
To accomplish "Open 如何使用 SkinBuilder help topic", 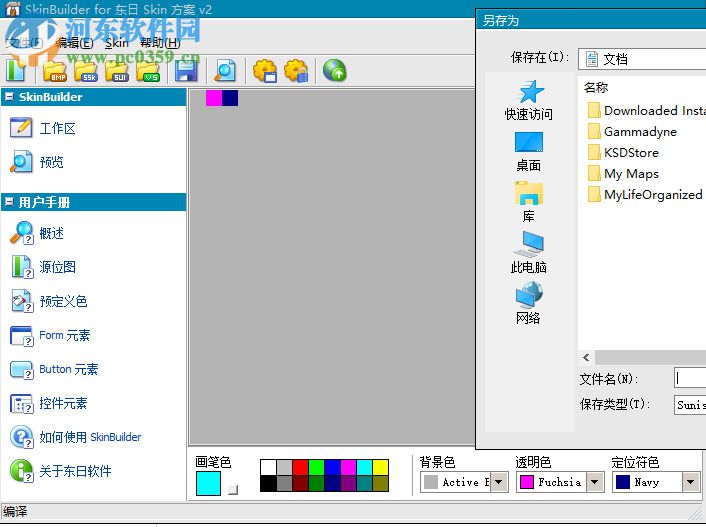I will [x=76, y=437].
